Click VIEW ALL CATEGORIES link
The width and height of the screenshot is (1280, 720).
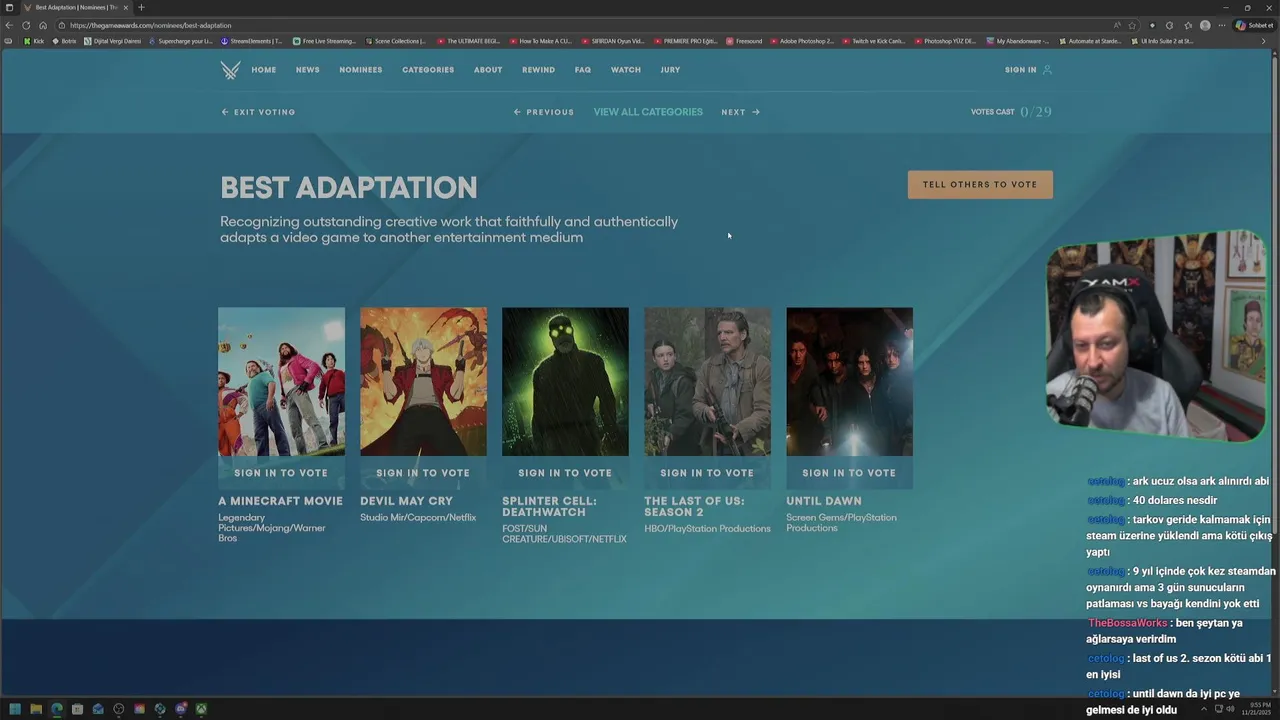click(648, 112)
